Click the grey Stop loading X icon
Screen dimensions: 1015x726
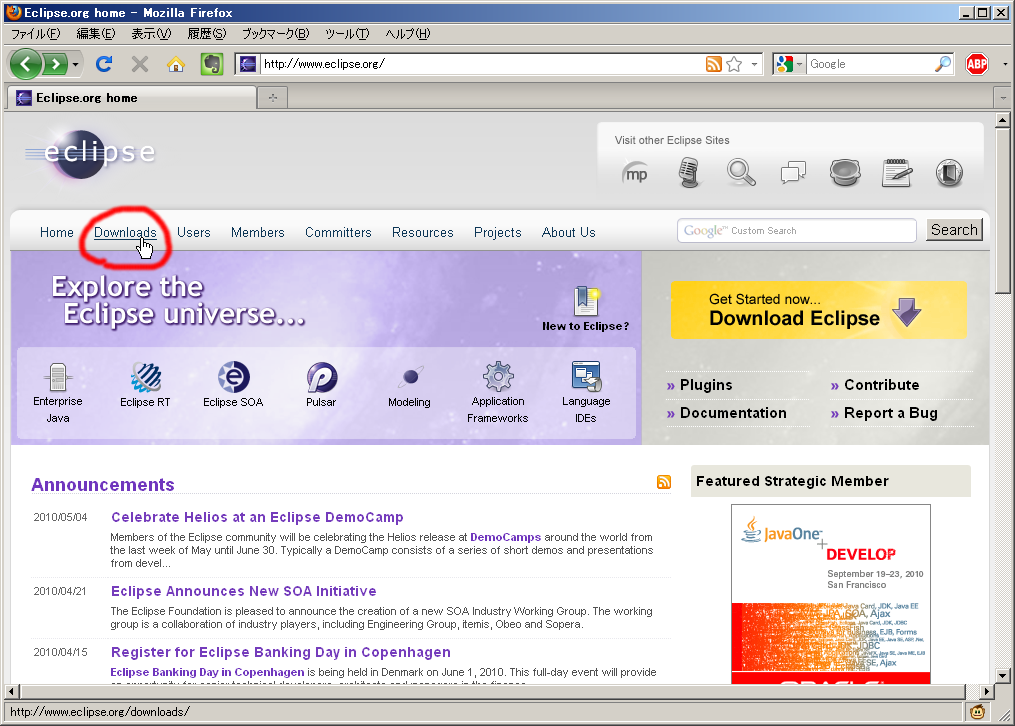pyautogui.click(x=140, y=64)
